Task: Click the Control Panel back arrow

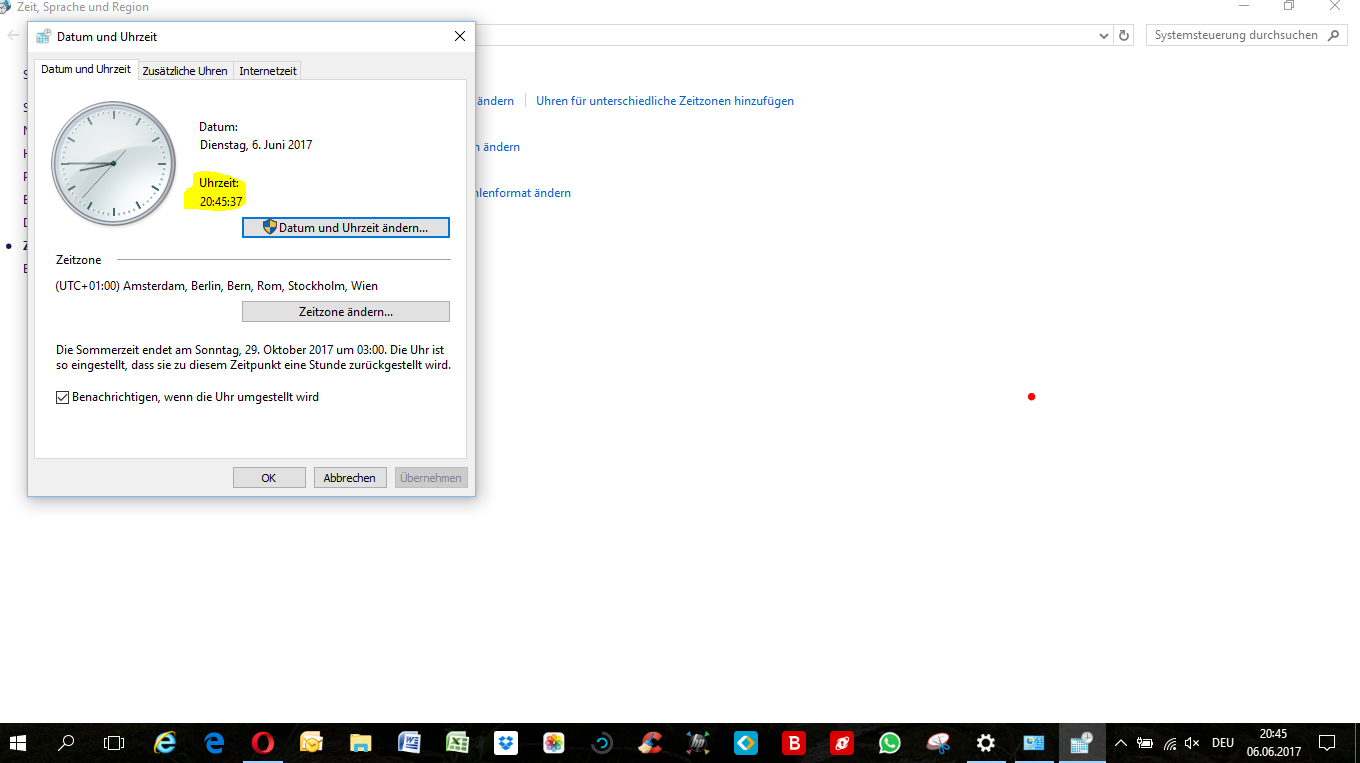Action: pyautogui.click(x=13, y=35)
